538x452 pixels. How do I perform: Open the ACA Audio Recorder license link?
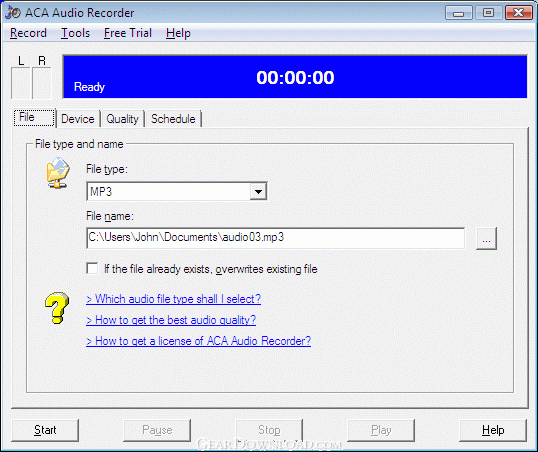coord(198,341)
